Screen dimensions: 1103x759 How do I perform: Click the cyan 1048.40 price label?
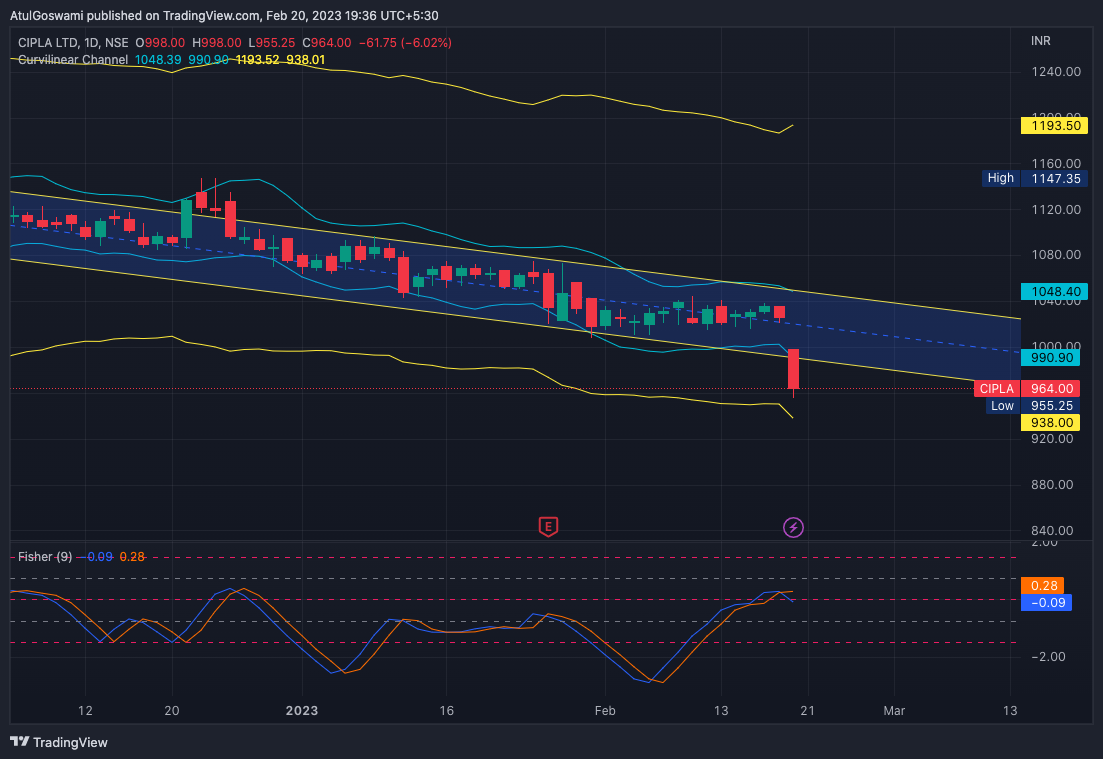tap(1054, 291)
